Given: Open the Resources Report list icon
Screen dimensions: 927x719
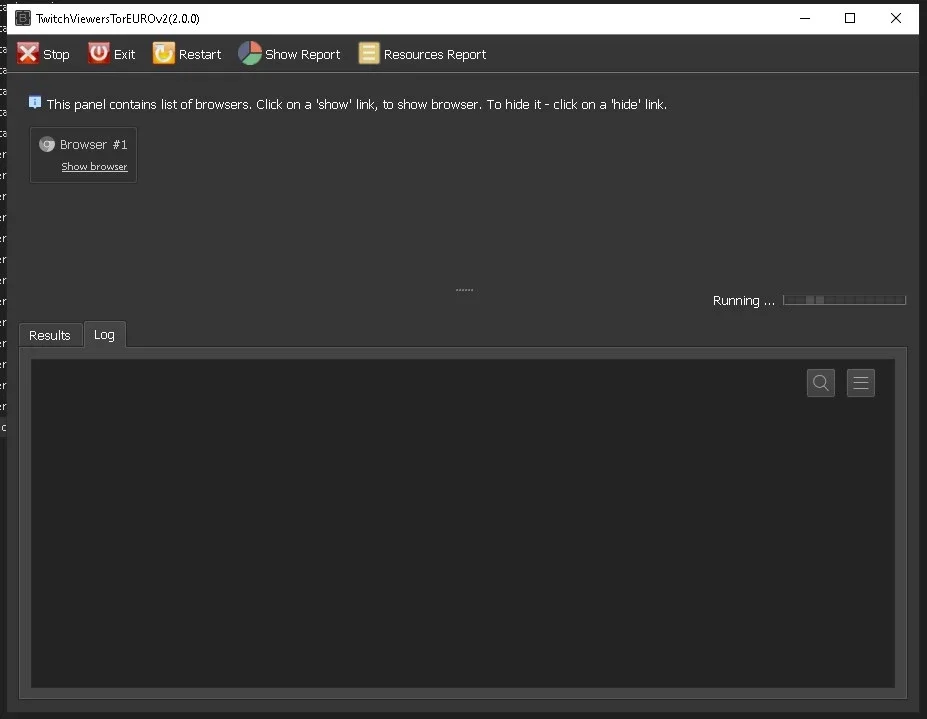Looking at the screenshot, I should pos(369,53).
